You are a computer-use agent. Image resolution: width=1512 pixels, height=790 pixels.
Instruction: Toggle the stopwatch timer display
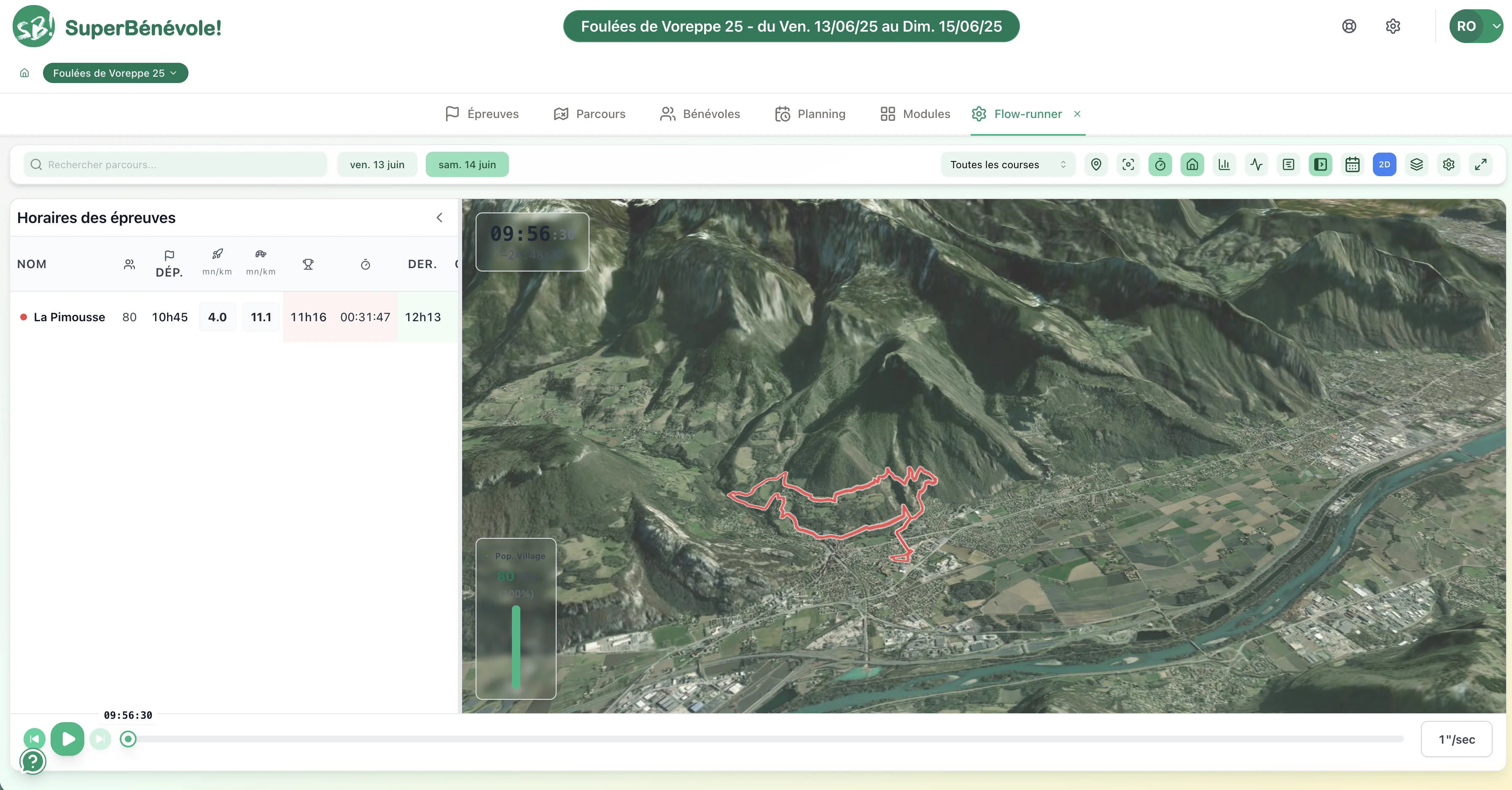[1160, 164]
